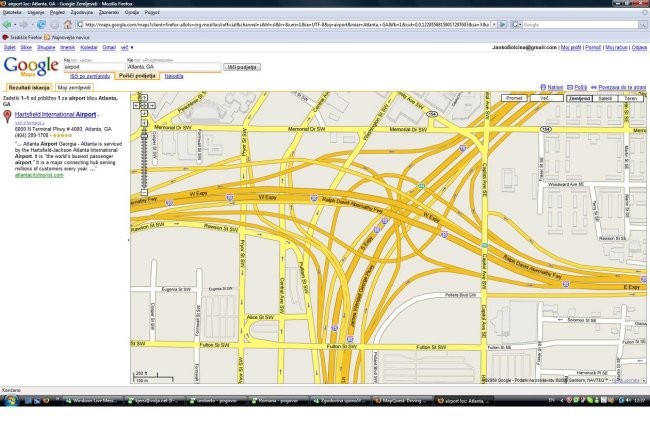Open the 'Moj račun' link
Image resolution: width=650 pixels, height=446 pixels.
[616, 48]
